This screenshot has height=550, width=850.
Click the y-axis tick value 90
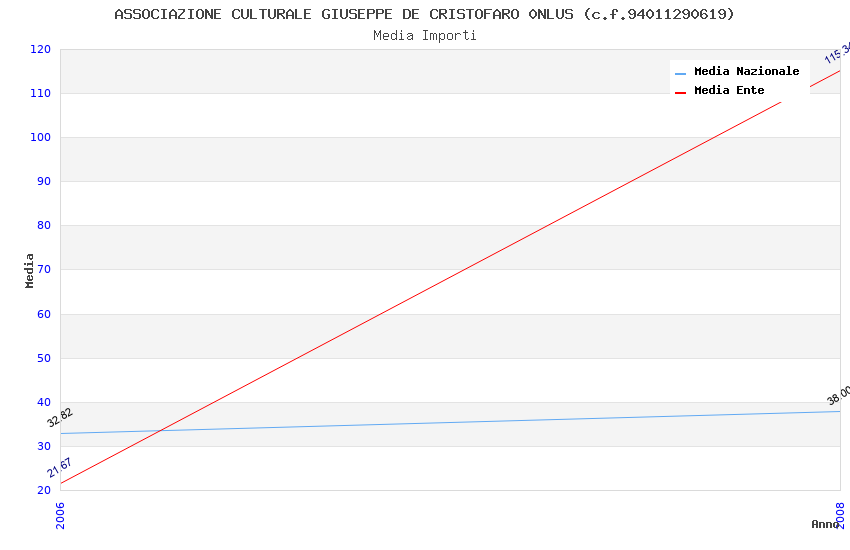coord(44,182)
